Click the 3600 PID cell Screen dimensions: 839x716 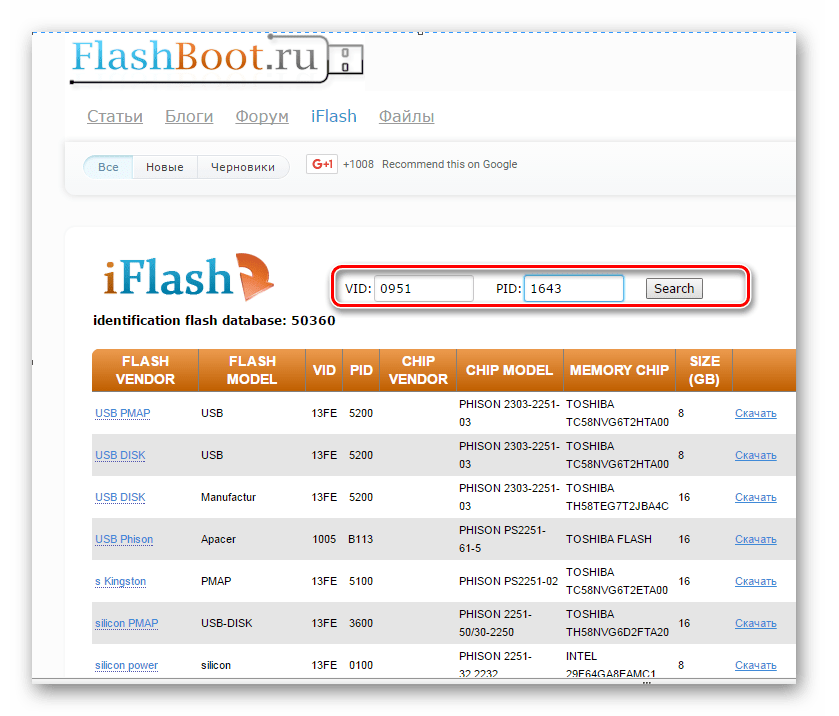361,623
